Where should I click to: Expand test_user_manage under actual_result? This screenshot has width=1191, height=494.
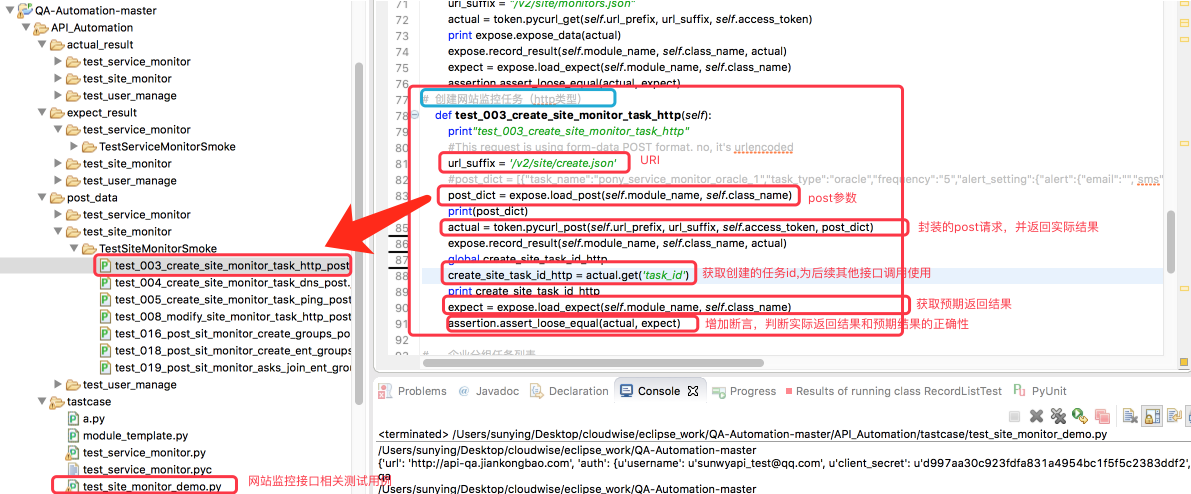pyautogui.click(x=58, y=96)
